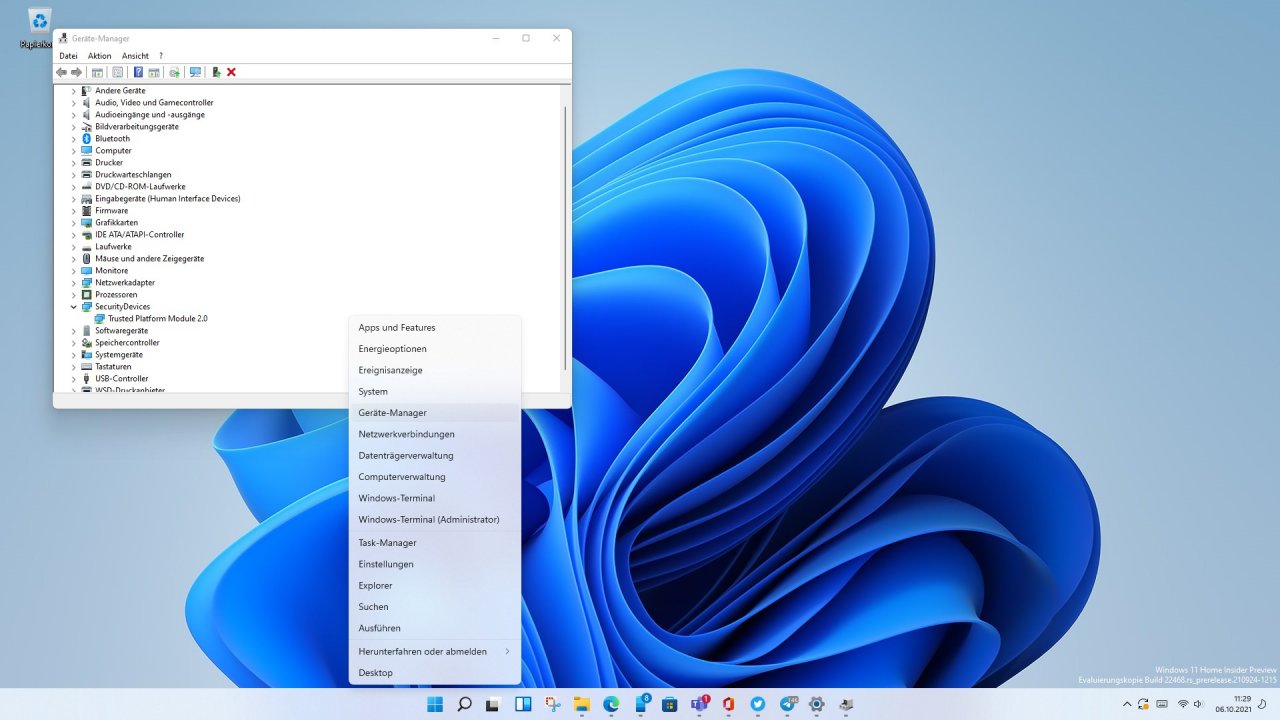Select the IDE ATA/ATAPI-Controller row
The image size is (1280, 720).
[139, 235]
